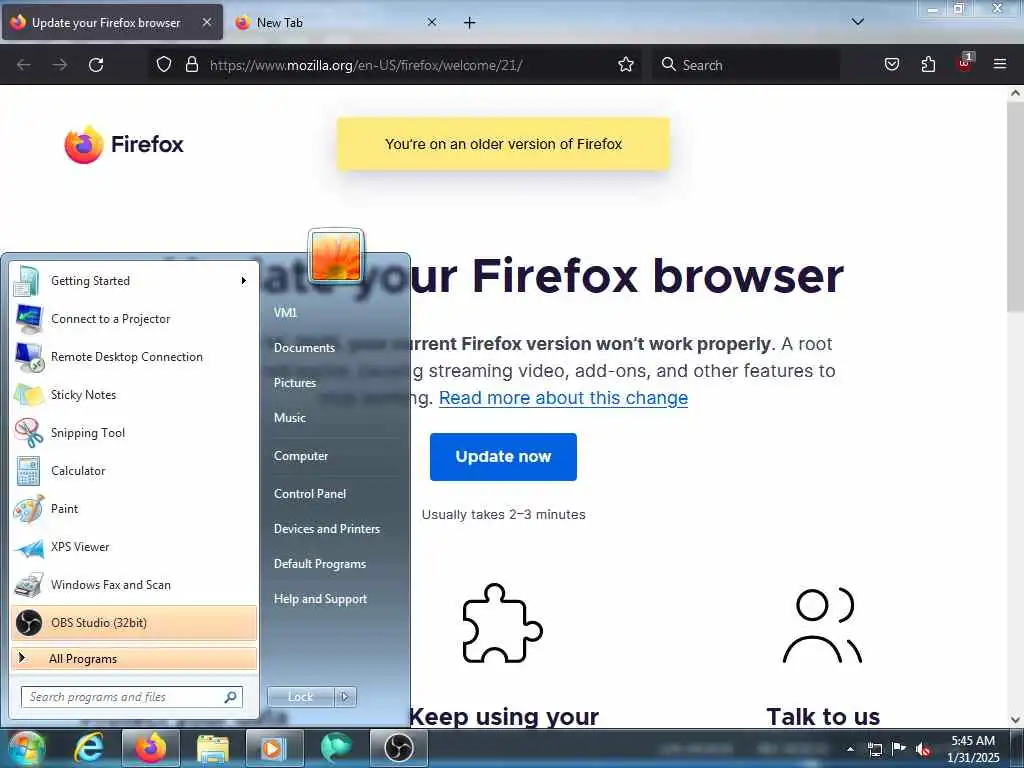Follow the Read more about this change link
Image resolution: width=1024 pixels, height=768 pixels.
563,398
